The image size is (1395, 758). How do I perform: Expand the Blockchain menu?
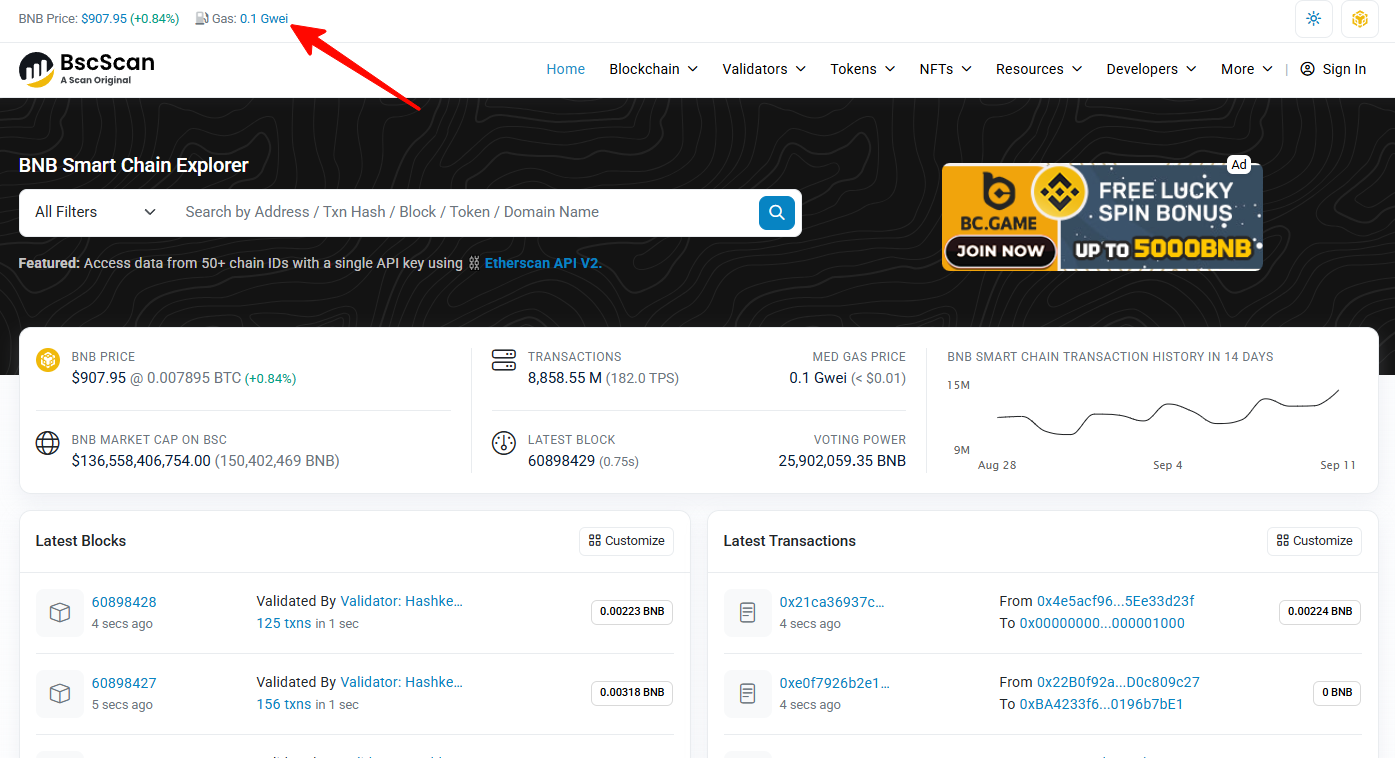tap(653, 69)
